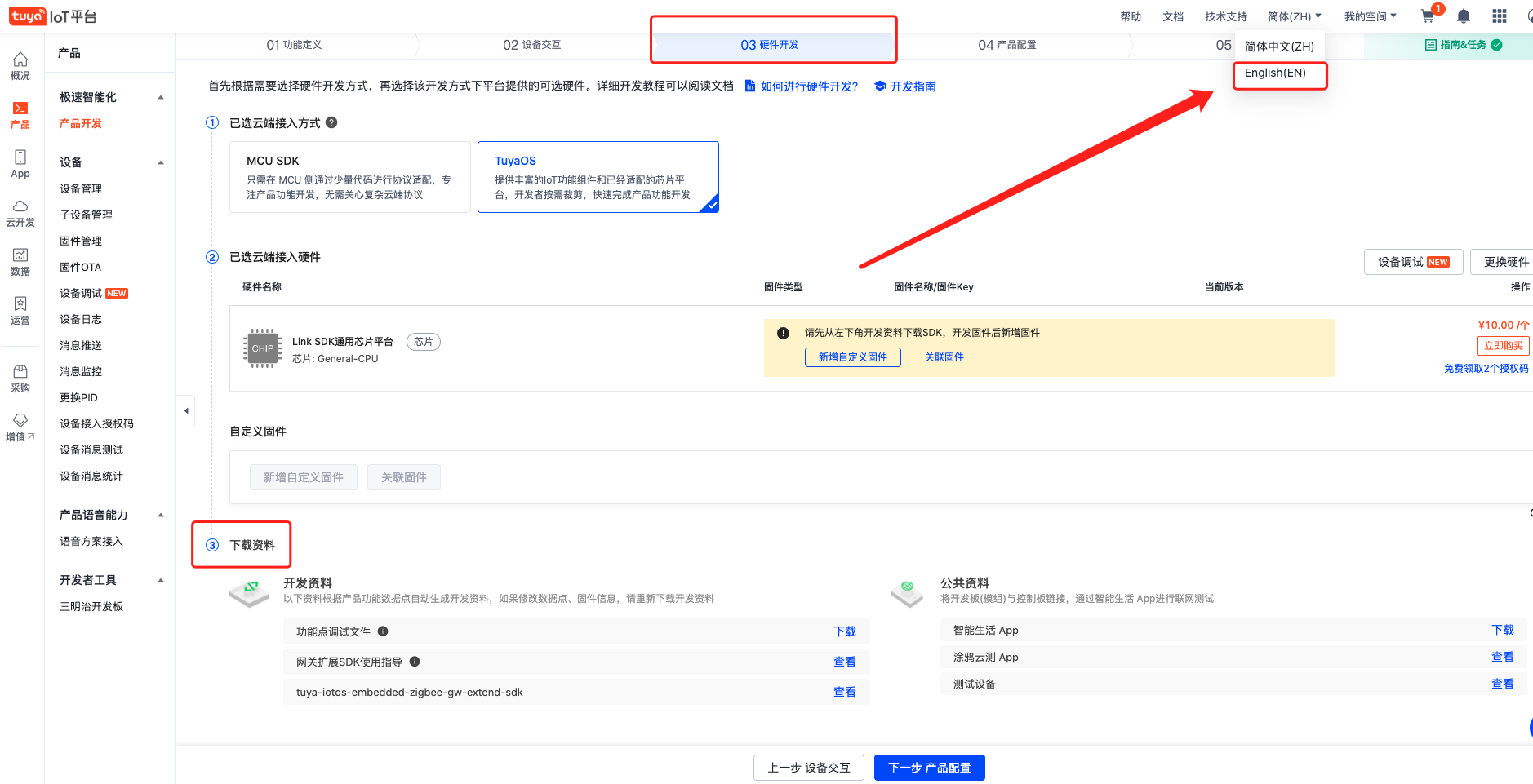Switch to step 04 产品配置 tab
Screen dimensions: 1533x784
[x=1006, y=45]
